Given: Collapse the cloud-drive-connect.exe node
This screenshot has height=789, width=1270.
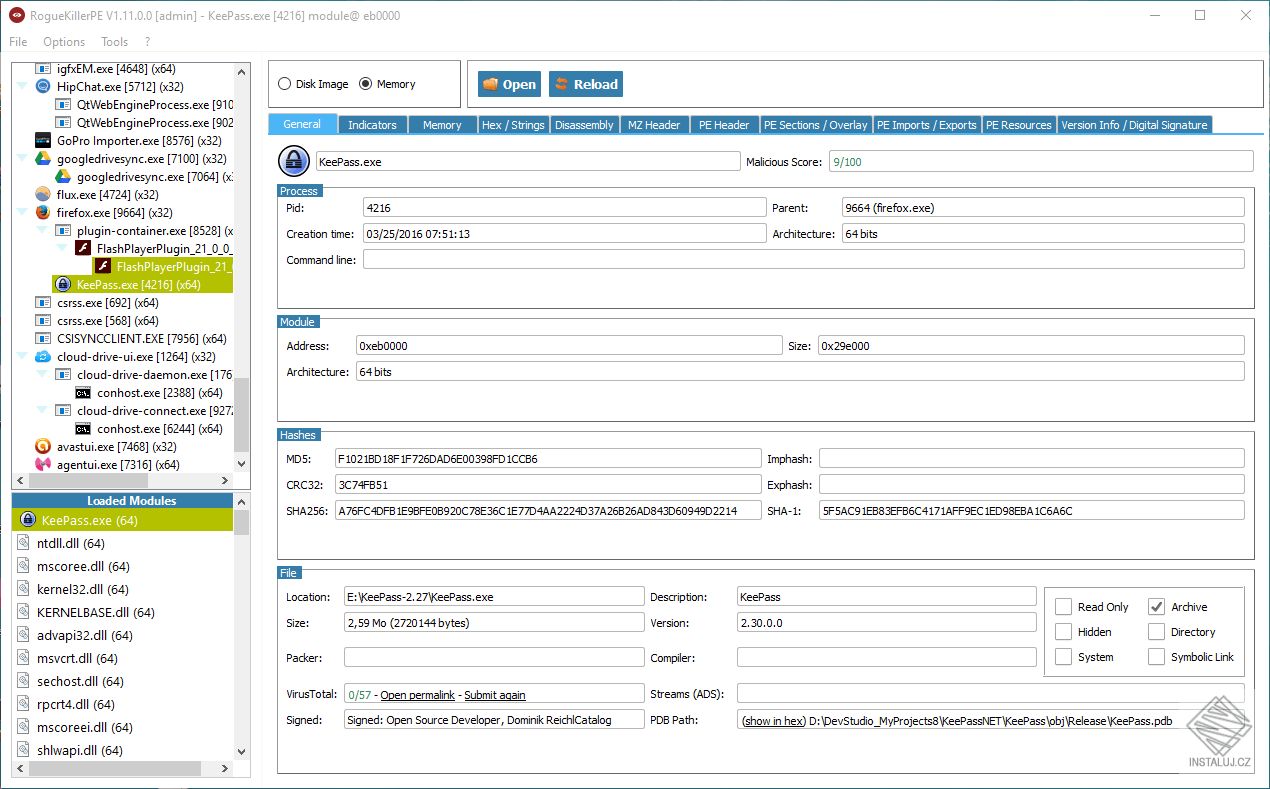Looking at the screenshot, I should pyautogui.click(x=42, y=411).
